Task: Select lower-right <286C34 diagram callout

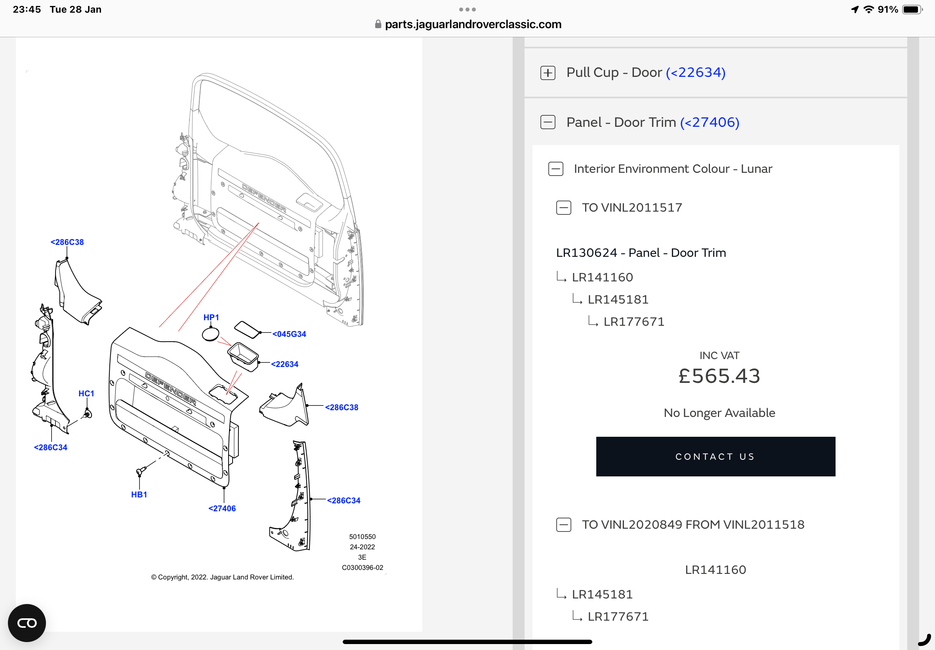Action: tap(343, 500)
